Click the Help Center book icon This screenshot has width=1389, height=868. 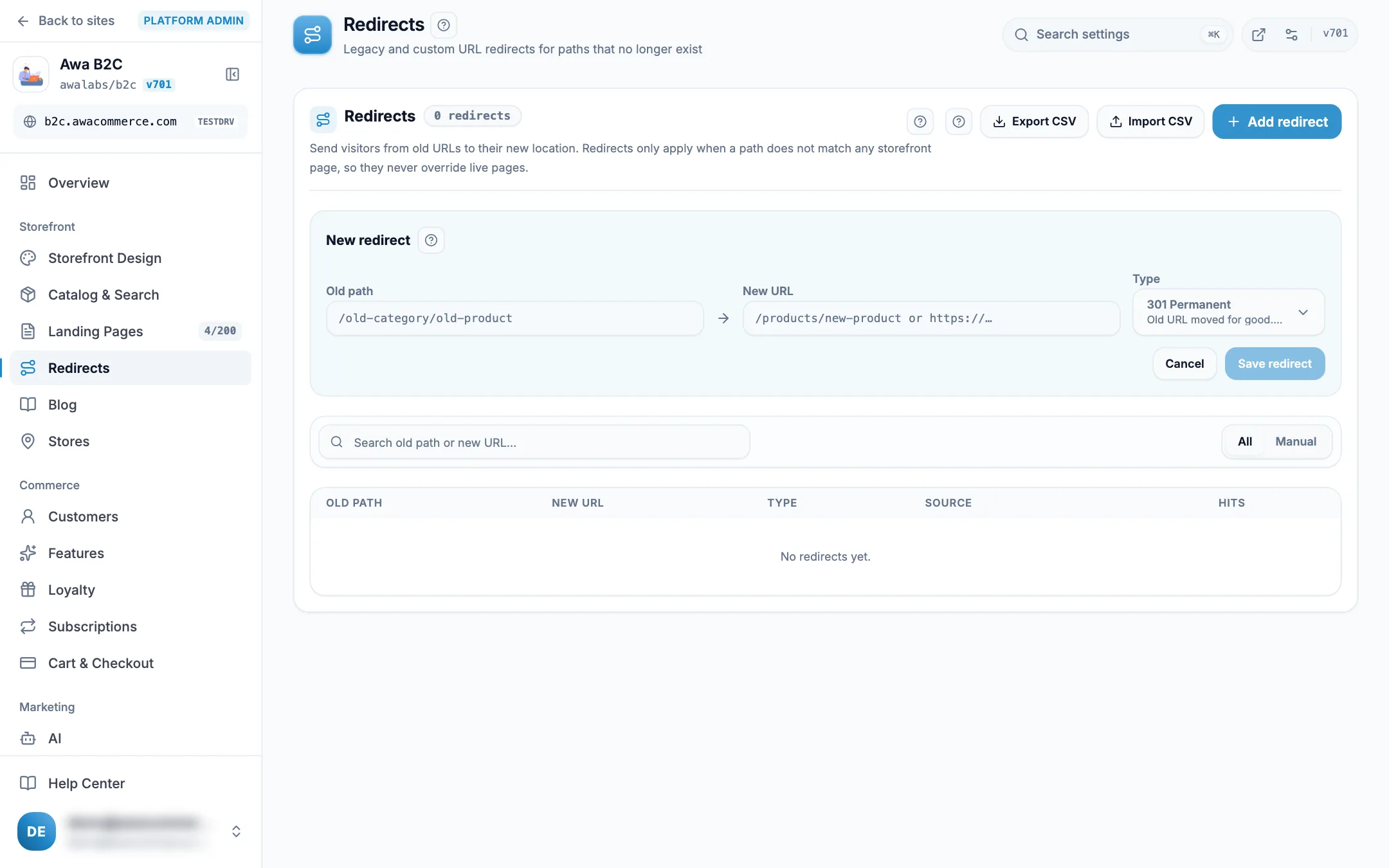coord(28,783)
